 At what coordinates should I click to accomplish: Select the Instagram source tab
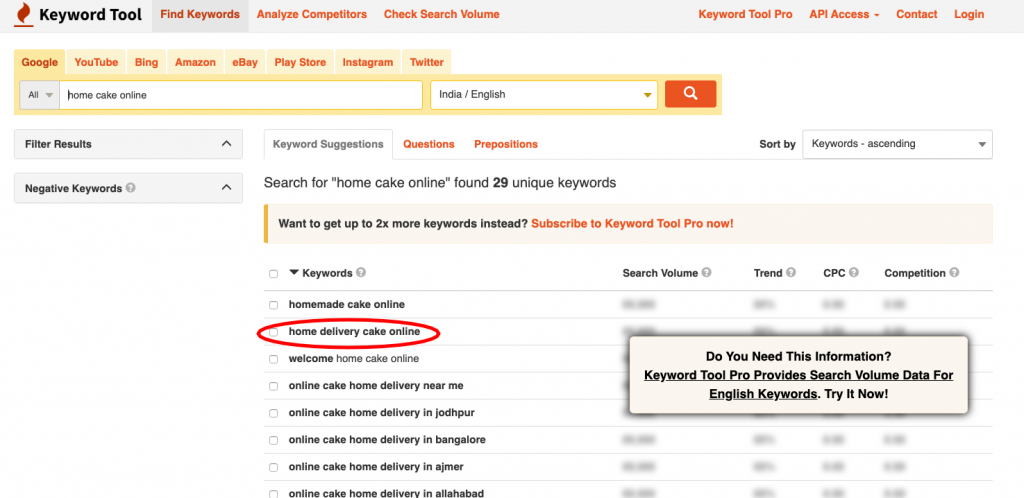368,63
